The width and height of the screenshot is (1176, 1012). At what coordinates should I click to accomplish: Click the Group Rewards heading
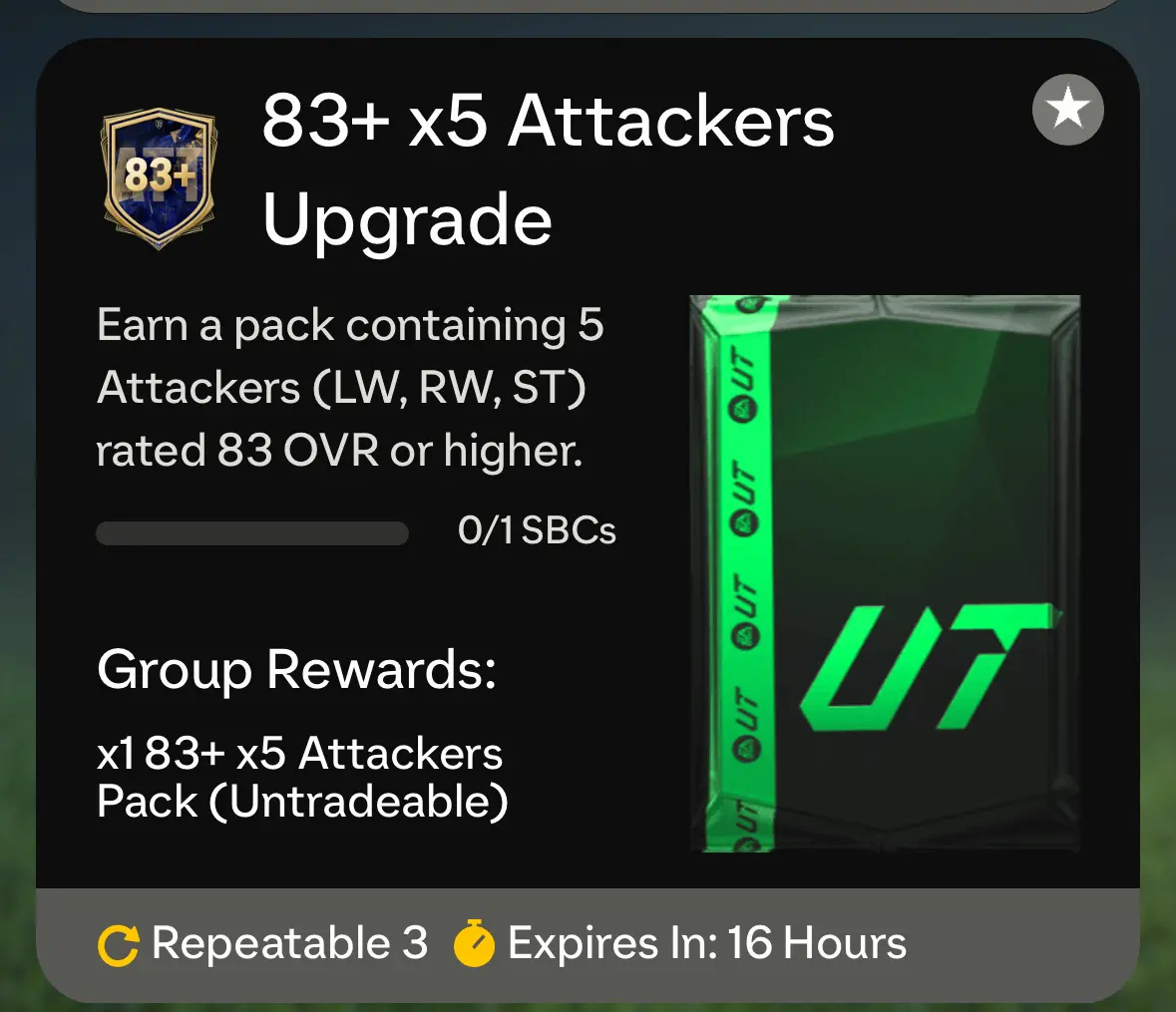tap(297, 669)
